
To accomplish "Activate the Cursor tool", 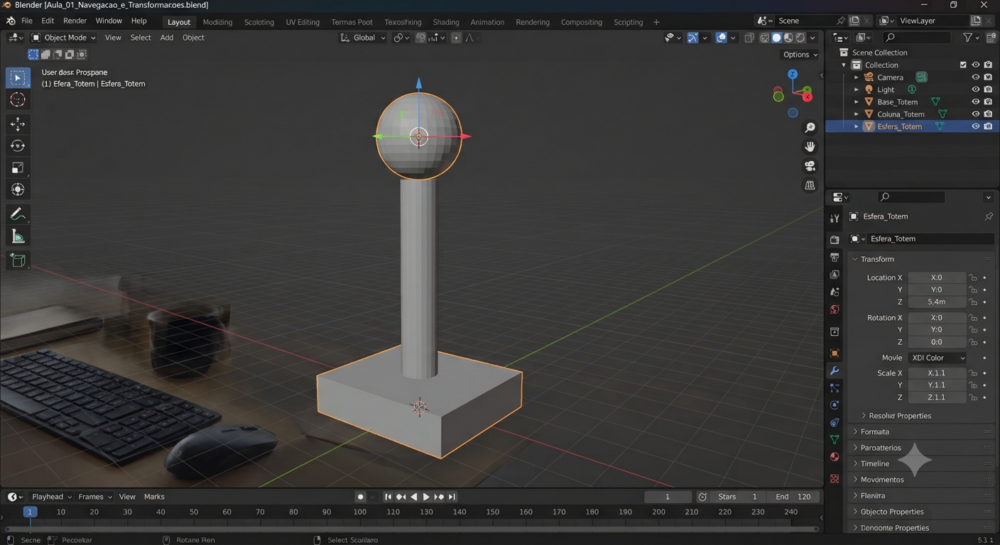I will pyautogui.click(x=18, y=100).
